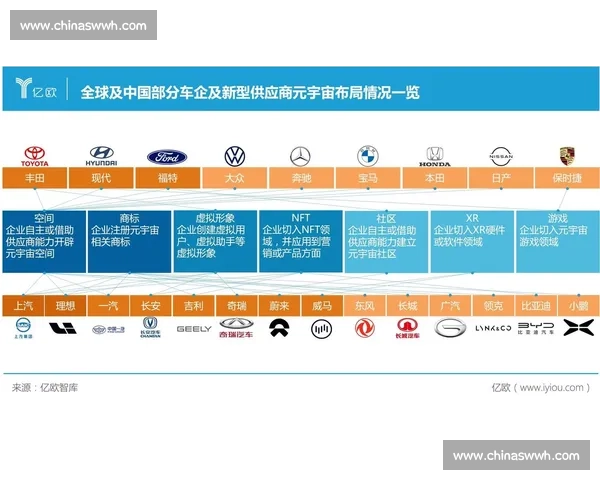Select the 长城 label
Viewport: 600px width, 480px height.
[x=408, y=305]
